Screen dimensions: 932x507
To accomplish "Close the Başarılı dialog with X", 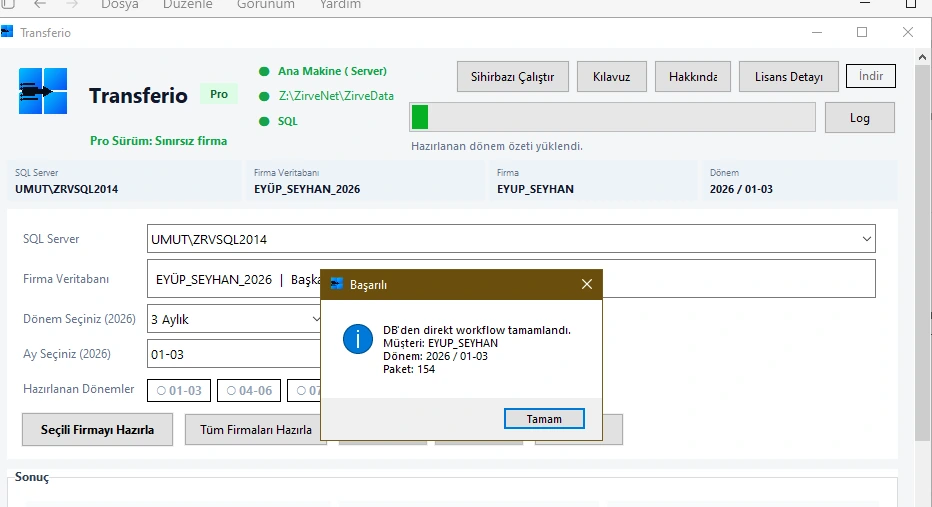I will click(587, 284).
